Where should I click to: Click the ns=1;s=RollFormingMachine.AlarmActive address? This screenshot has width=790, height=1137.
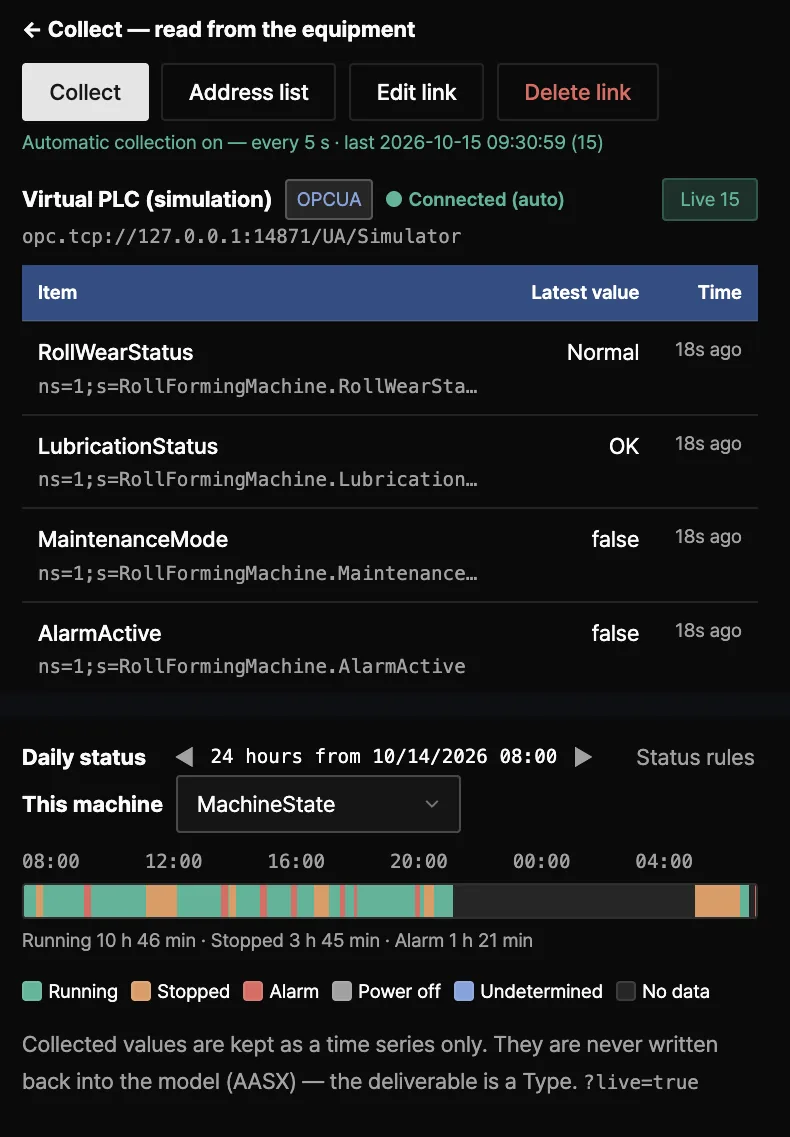(252, 666)
